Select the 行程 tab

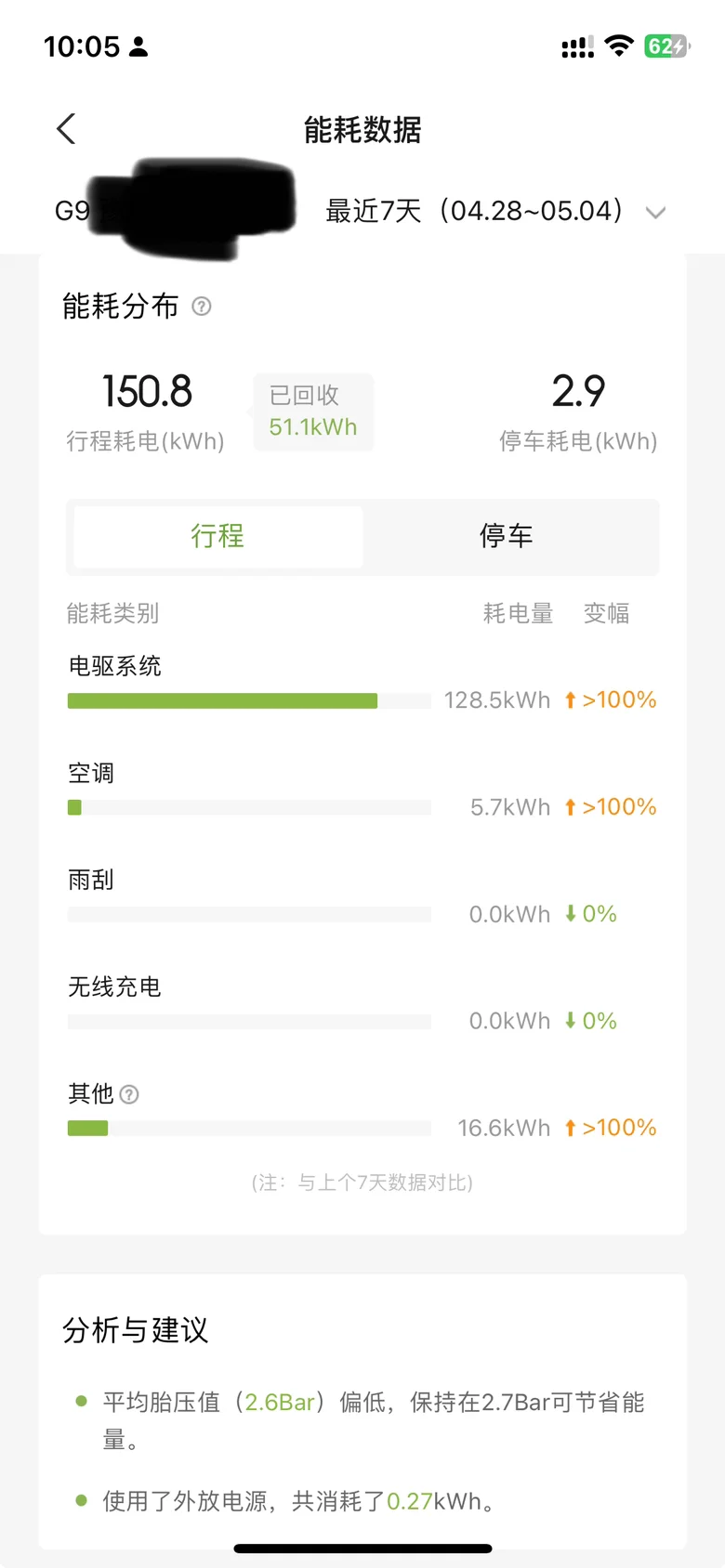[218, 536]
